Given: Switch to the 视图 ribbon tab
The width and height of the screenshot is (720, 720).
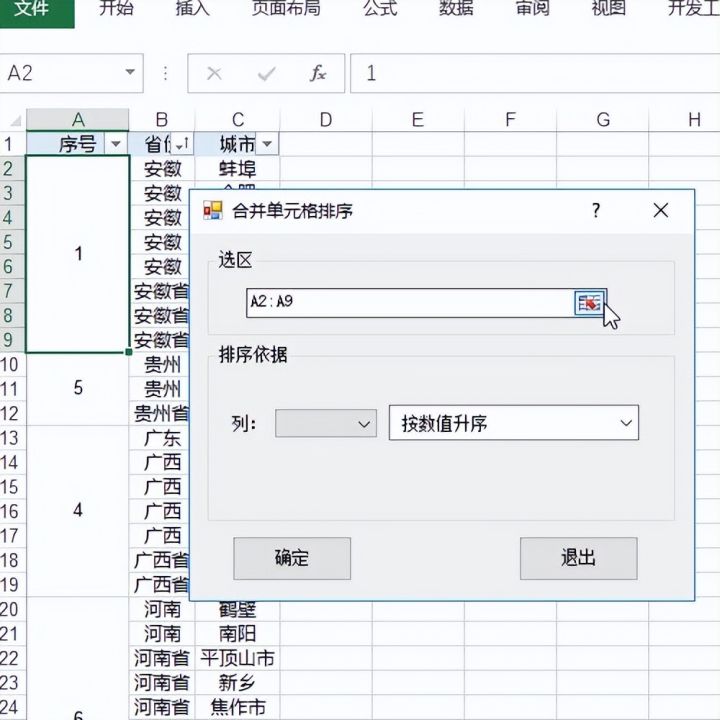Looking at the screenshot, I should click(x=608, y=8).
